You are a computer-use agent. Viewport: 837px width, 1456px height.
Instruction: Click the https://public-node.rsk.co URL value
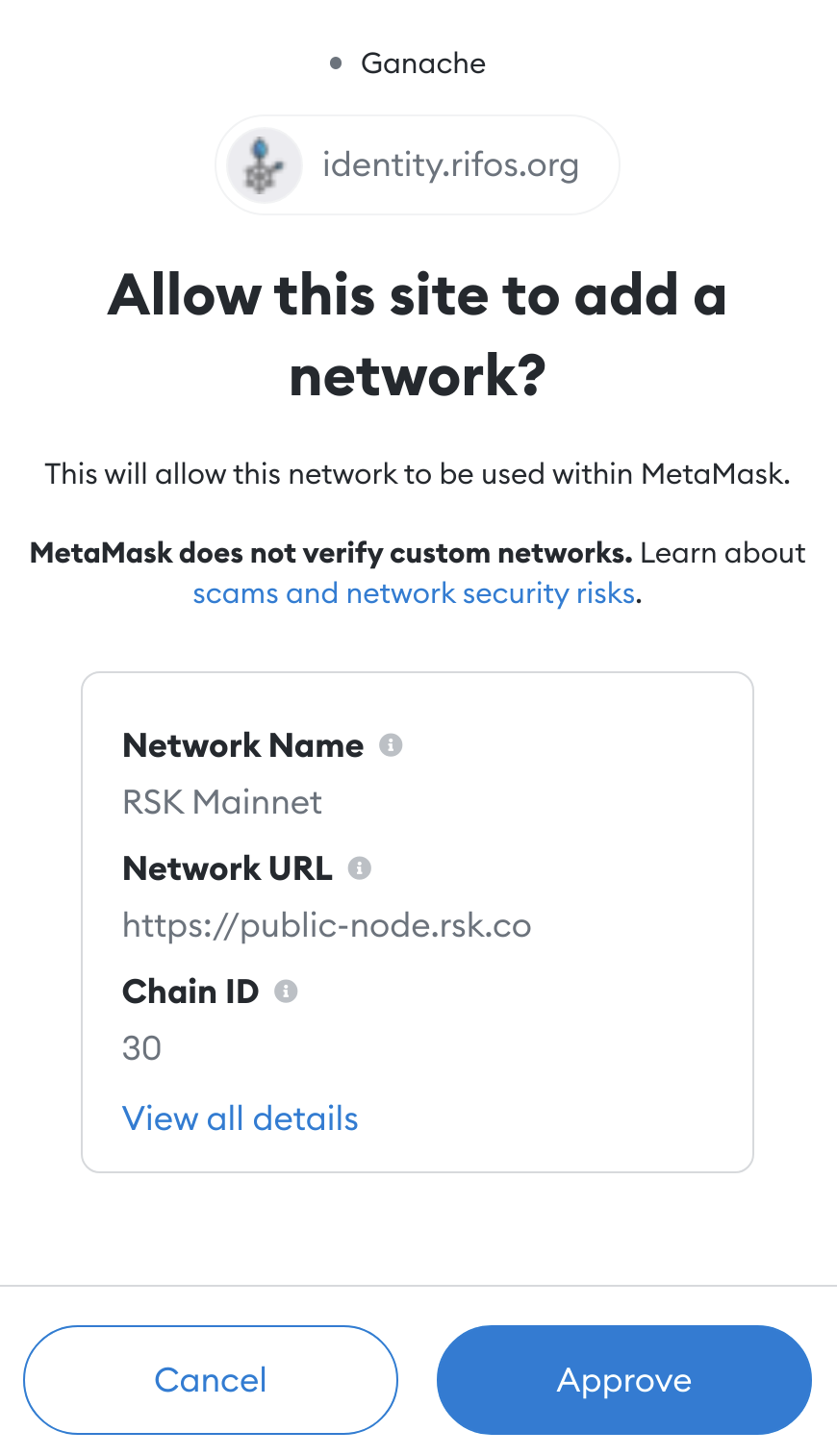click(326, 925)
